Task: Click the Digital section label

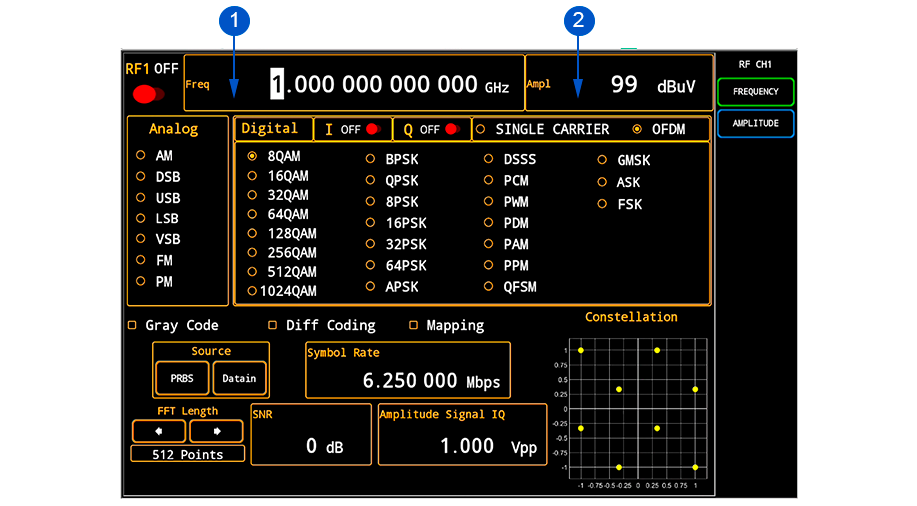Action: point(269,128)
